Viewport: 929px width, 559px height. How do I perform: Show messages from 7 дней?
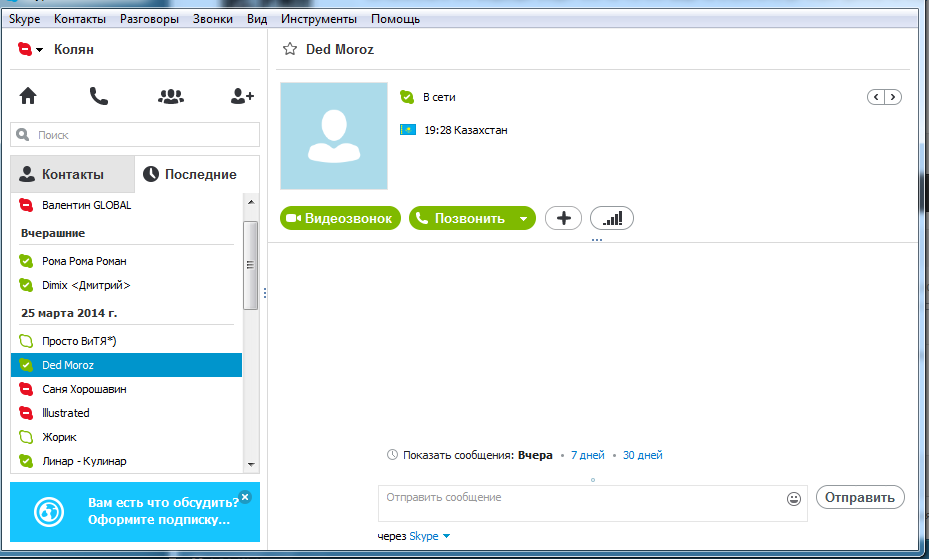[x=588, y=455]
